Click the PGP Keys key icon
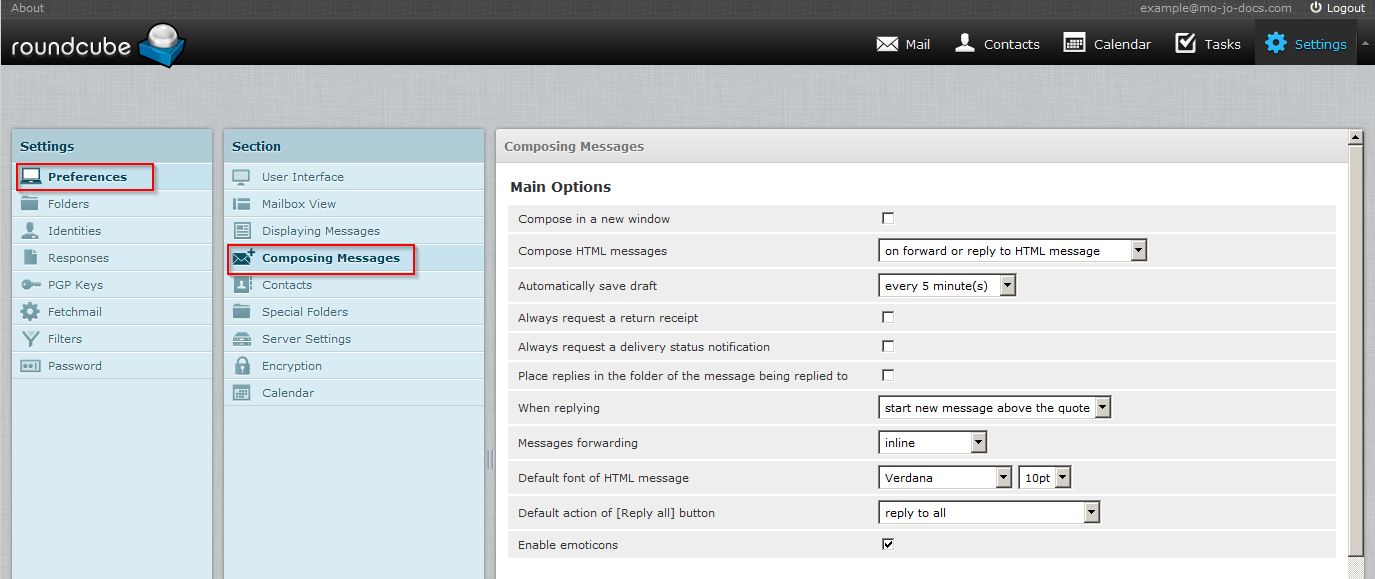1375x579 pixels. [x=31, y=285]
